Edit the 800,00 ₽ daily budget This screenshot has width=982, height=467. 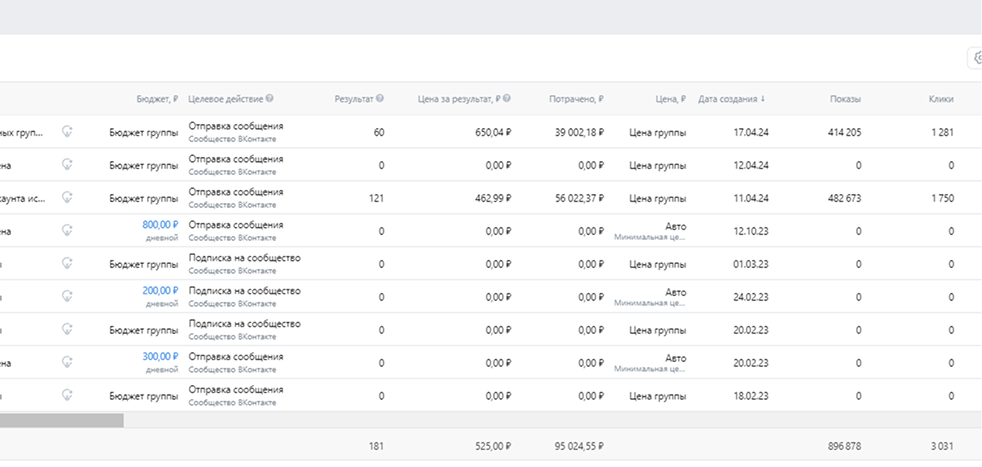[160, 225]
